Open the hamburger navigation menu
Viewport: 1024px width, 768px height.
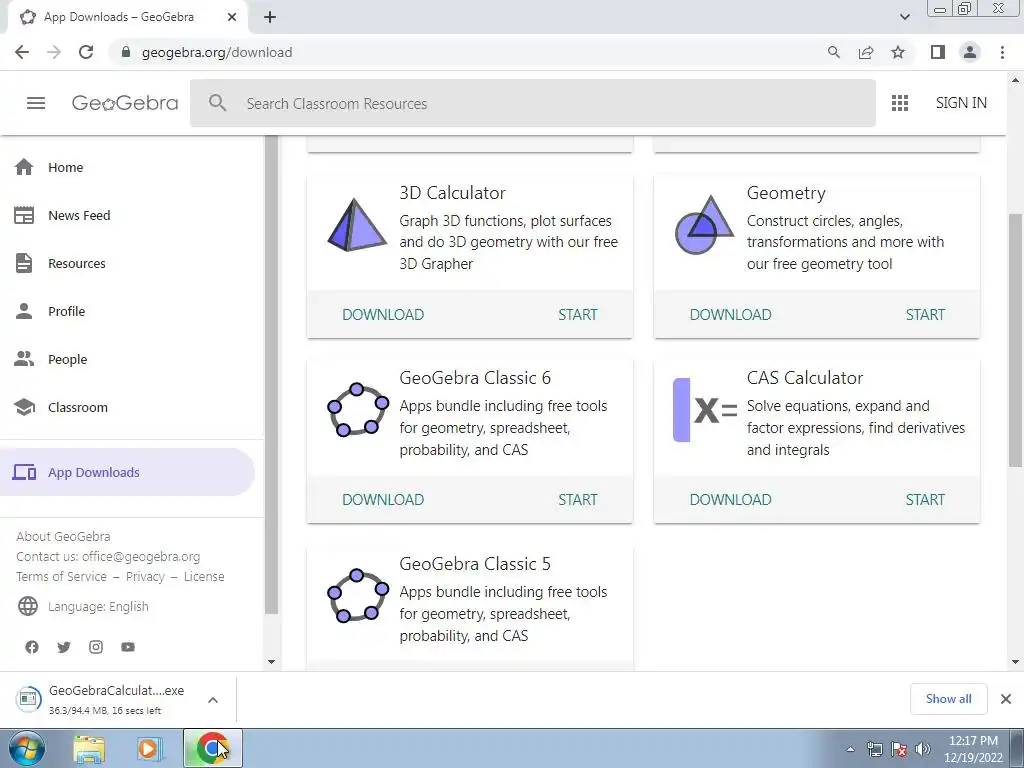tap(36, 103)
